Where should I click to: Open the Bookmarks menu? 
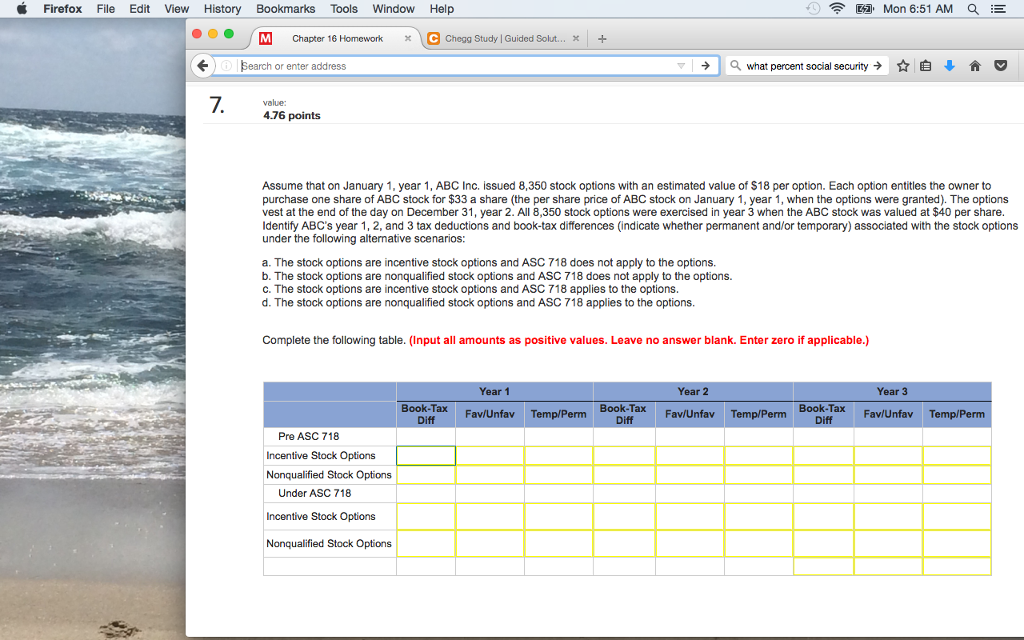[x=285, y=9]
